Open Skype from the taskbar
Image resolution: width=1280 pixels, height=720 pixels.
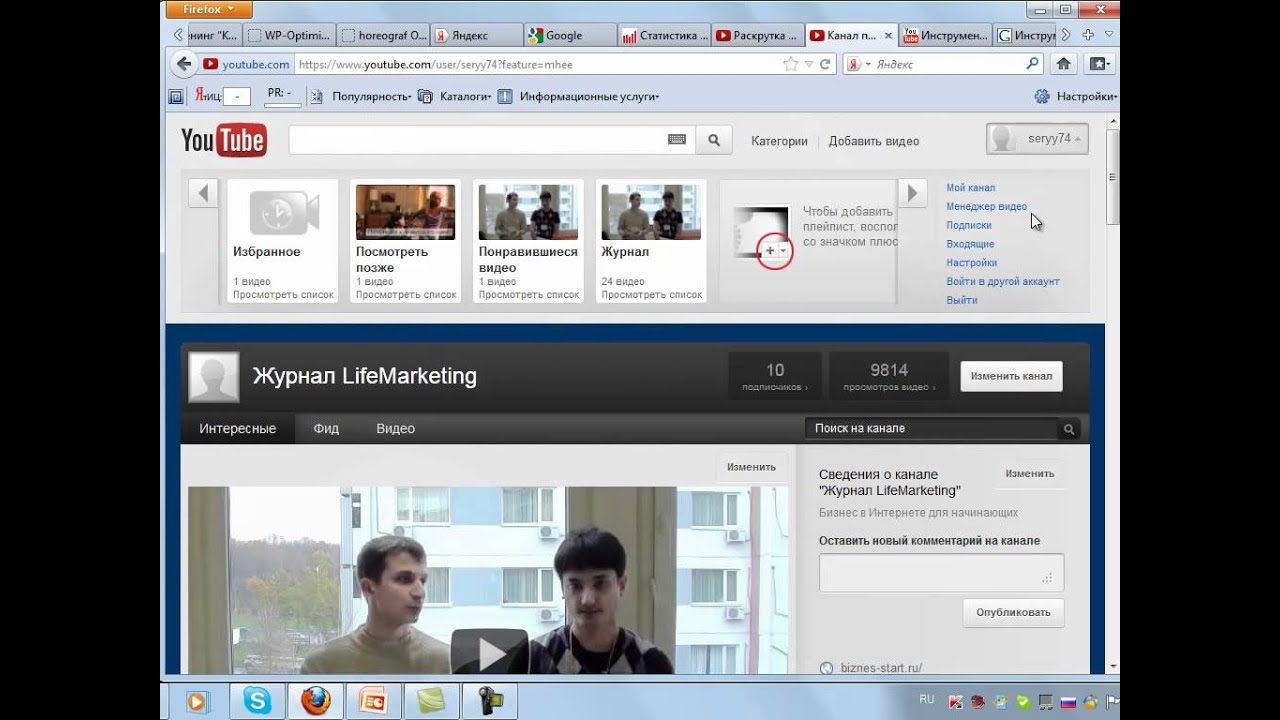(x=257, y=701)
